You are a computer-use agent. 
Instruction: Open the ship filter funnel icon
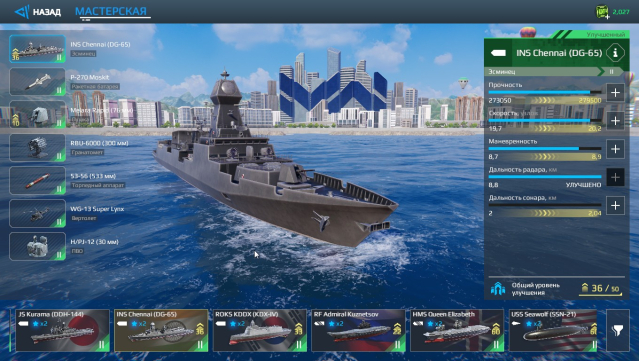point(618,330)
